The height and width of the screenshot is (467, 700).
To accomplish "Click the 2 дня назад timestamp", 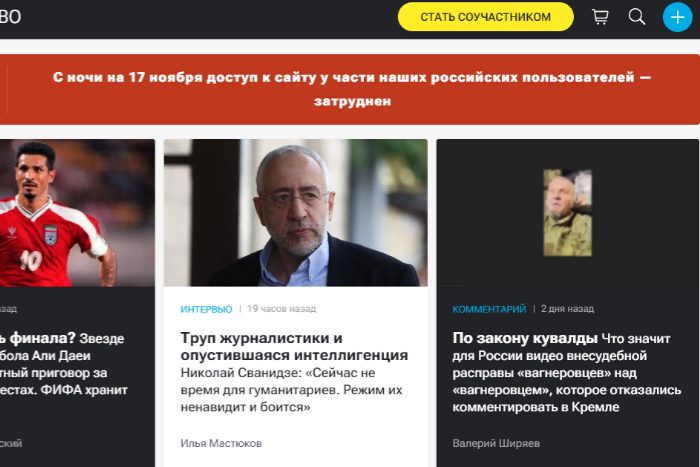I will pyautogui.click(x=567, y=309).
